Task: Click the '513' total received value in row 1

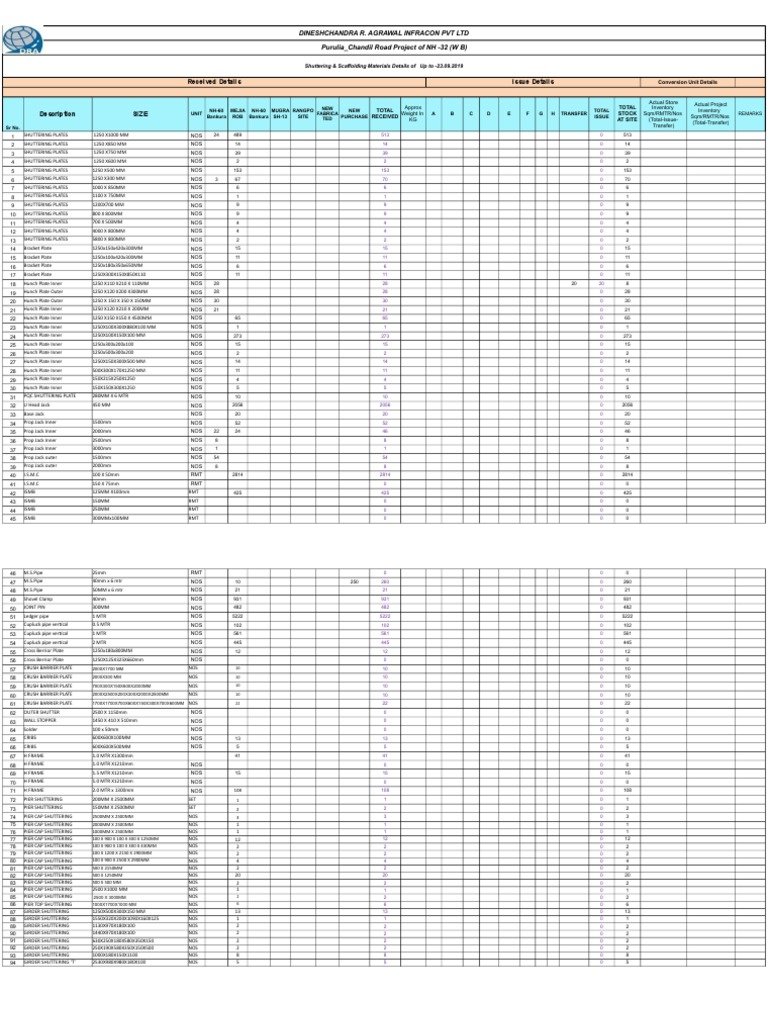Action: 385,135
